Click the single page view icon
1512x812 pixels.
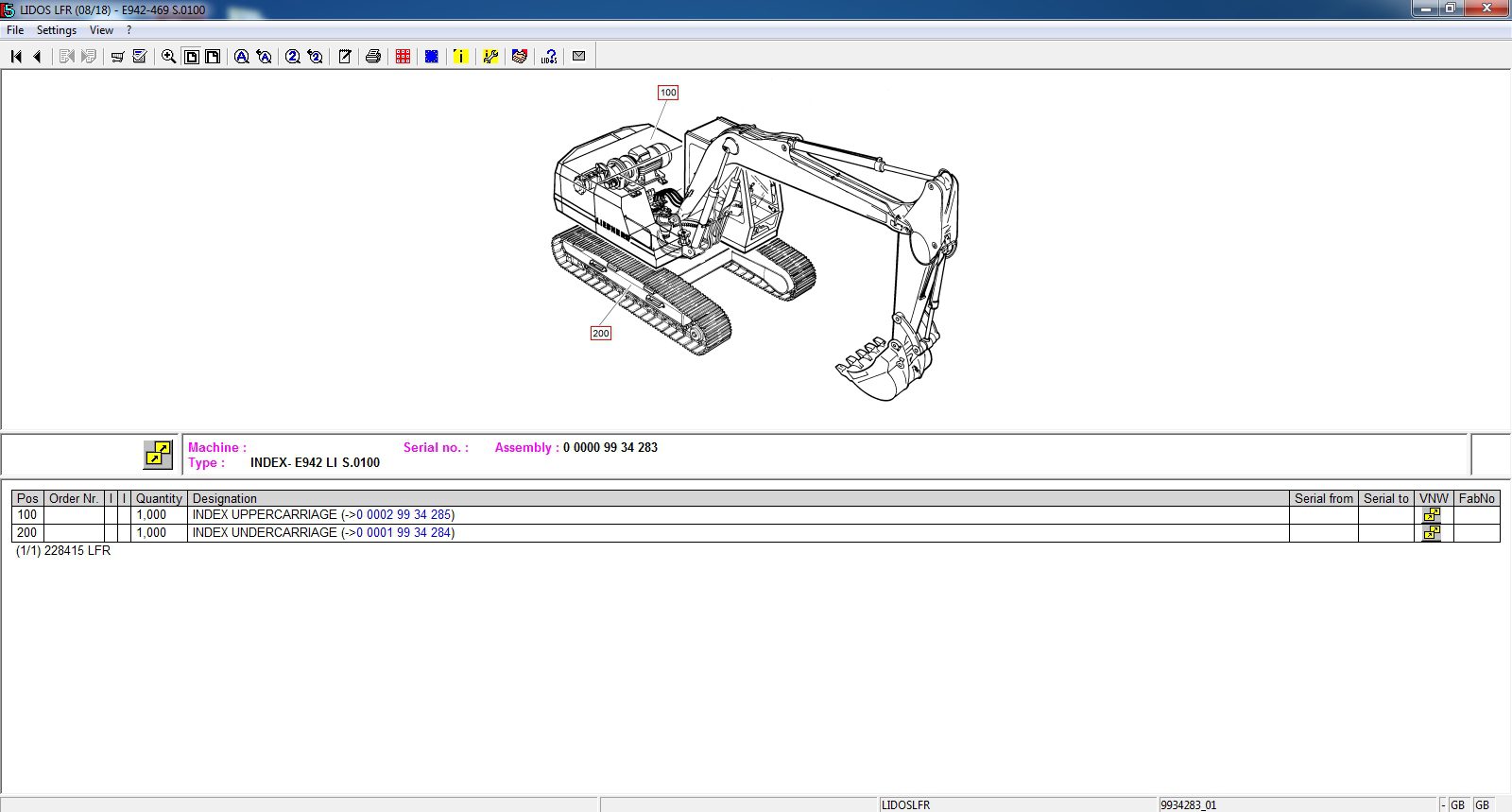(x=191, y=57)
